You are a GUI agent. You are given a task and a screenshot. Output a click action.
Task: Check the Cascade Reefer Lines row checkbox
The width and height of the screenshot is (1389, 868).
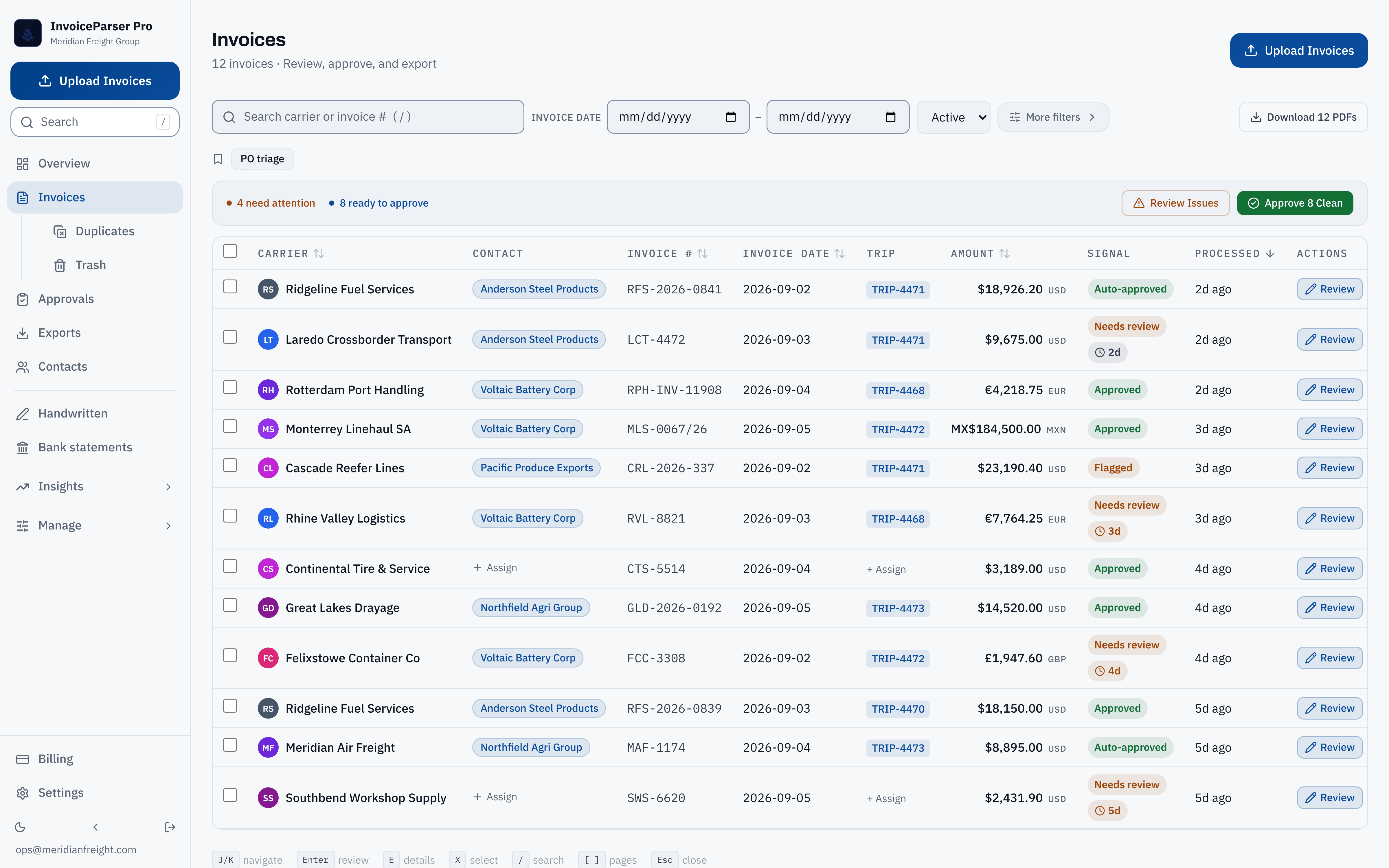[x=230, y=466]
